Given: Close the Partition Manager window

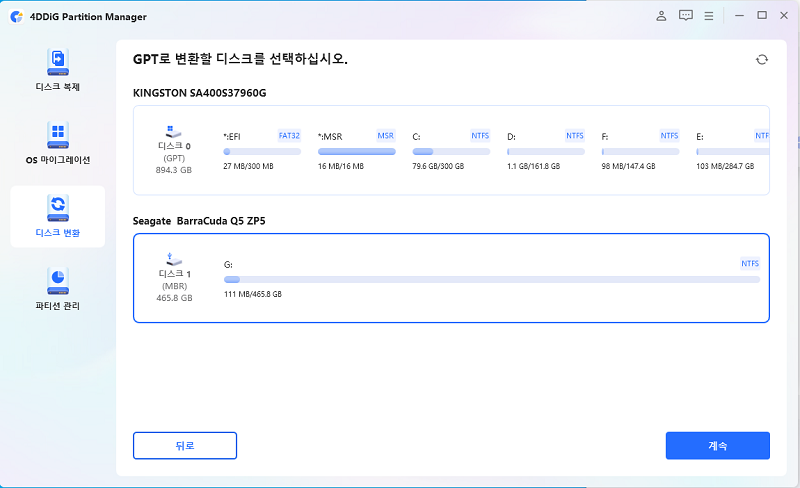Looking at the screenshot, I should [x=784, y=16].
